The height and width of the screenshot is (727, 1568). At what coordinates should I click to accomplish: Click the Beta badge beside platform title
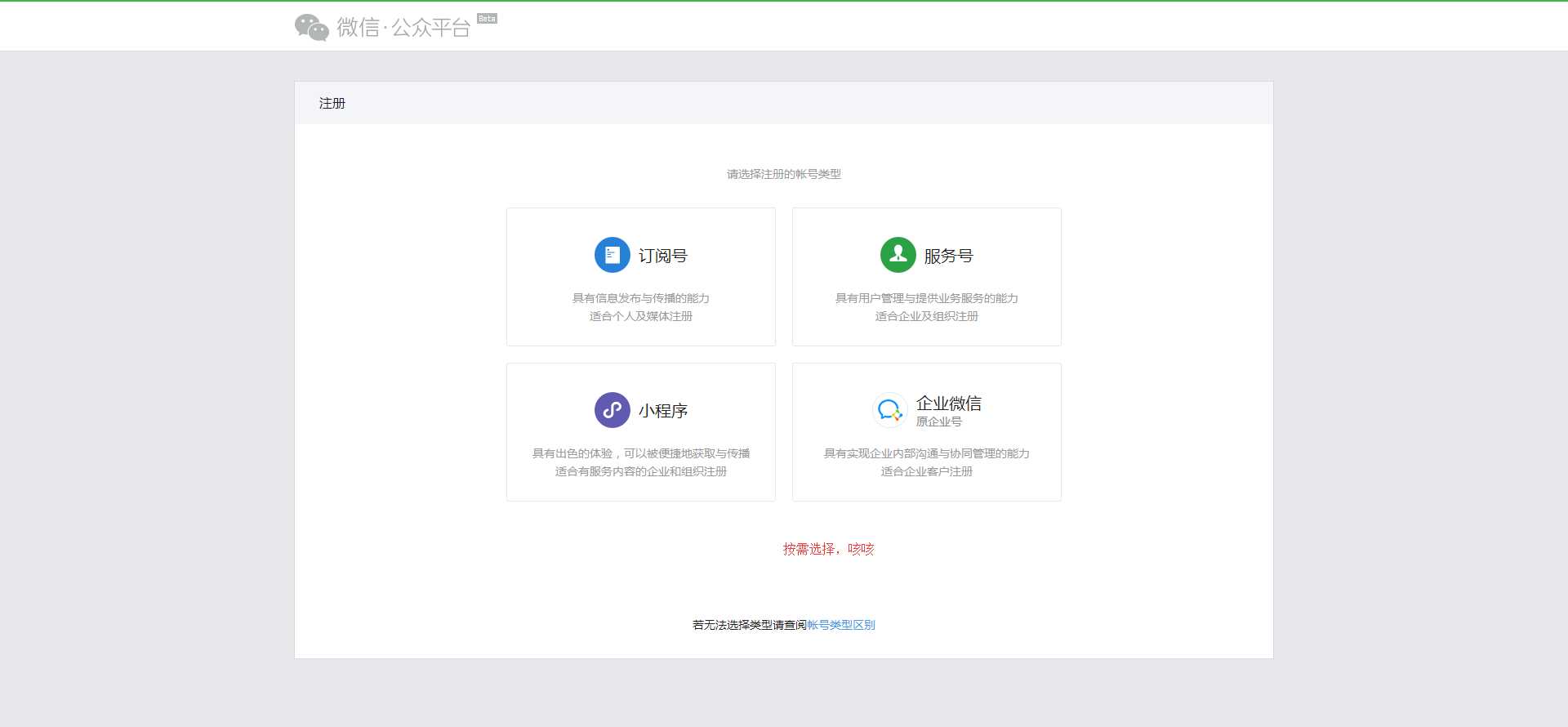(x=487, y=18)
